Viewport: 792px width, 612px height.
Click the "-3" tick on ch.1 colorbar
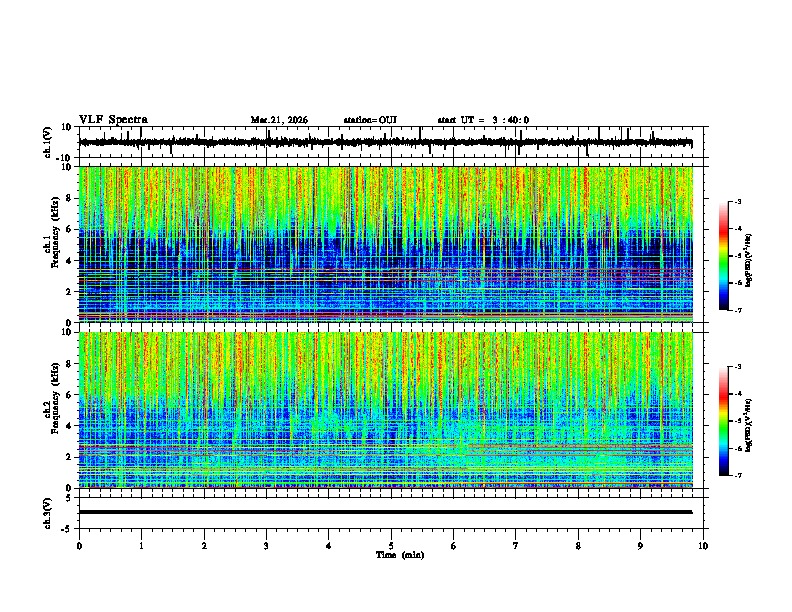click(737, 202)
